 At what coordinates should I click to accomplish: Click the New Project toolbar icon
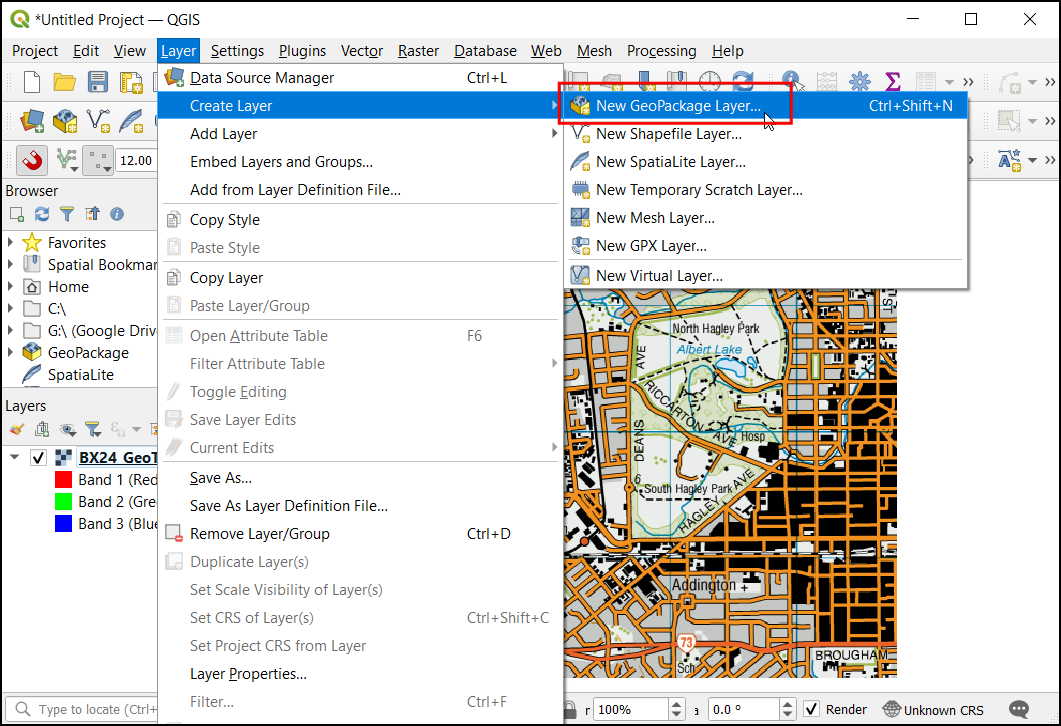click(x=31, y=82)
